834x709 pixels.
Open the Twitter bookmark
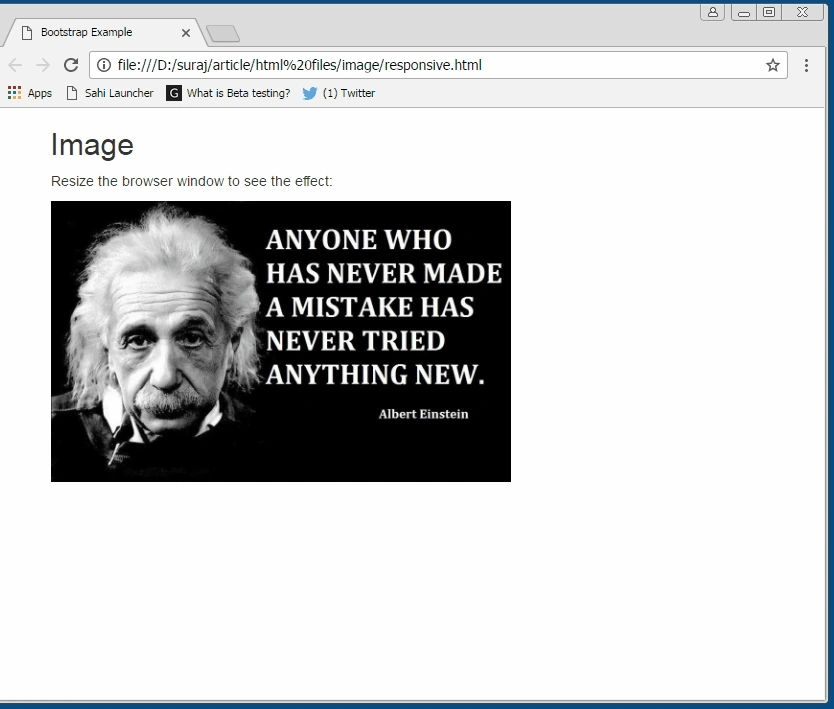point(339,93)
